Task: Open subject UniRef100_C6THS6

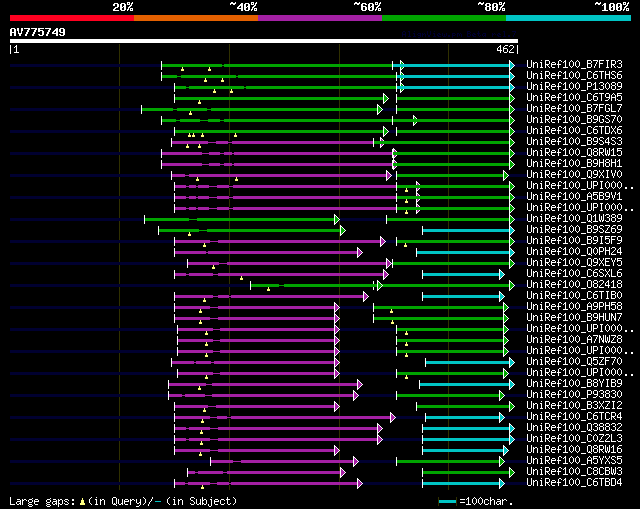Action: [574, 76]
